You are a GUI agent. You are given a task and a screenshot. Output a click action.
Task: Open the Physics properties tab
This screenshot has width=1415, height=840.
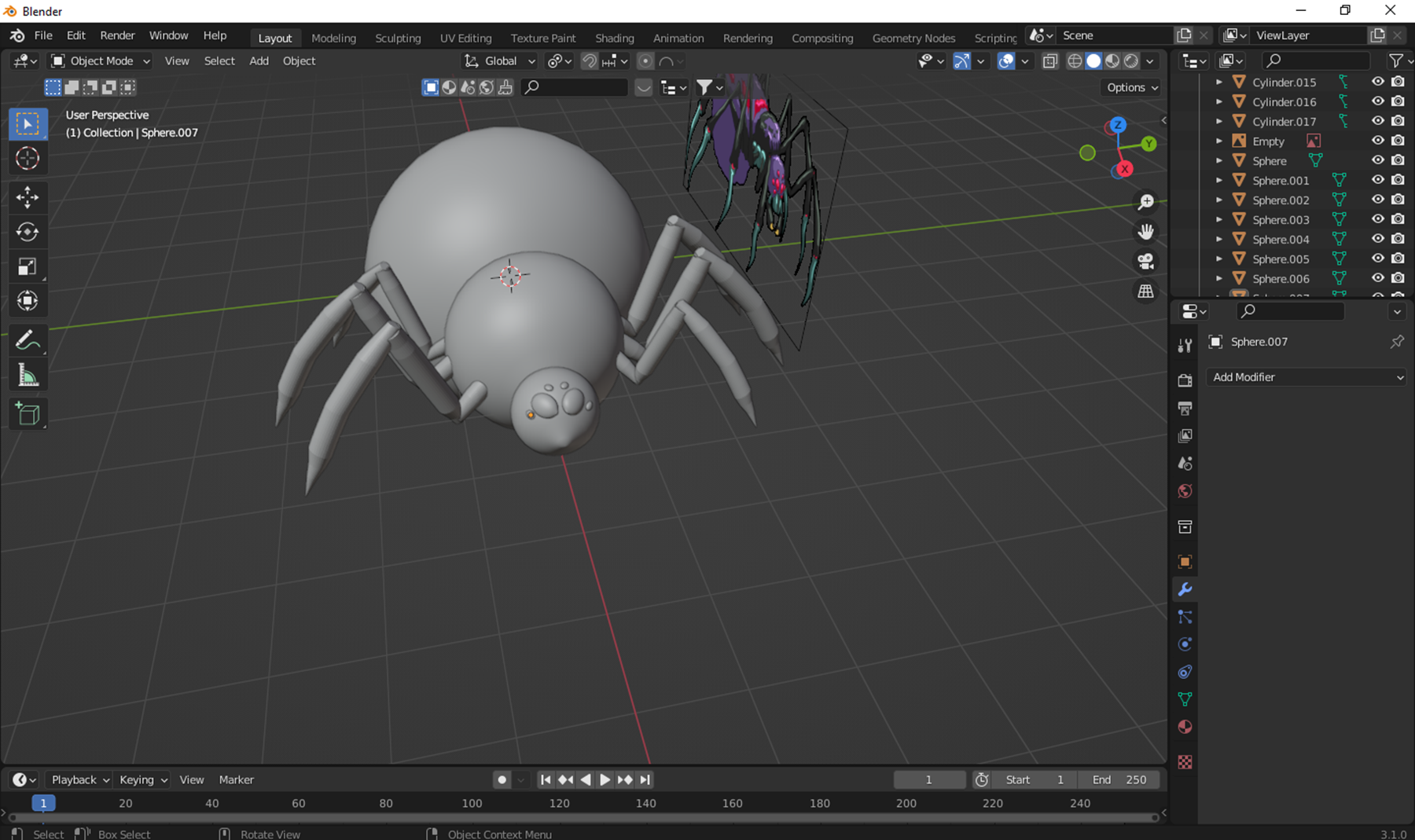(1185, 644)
